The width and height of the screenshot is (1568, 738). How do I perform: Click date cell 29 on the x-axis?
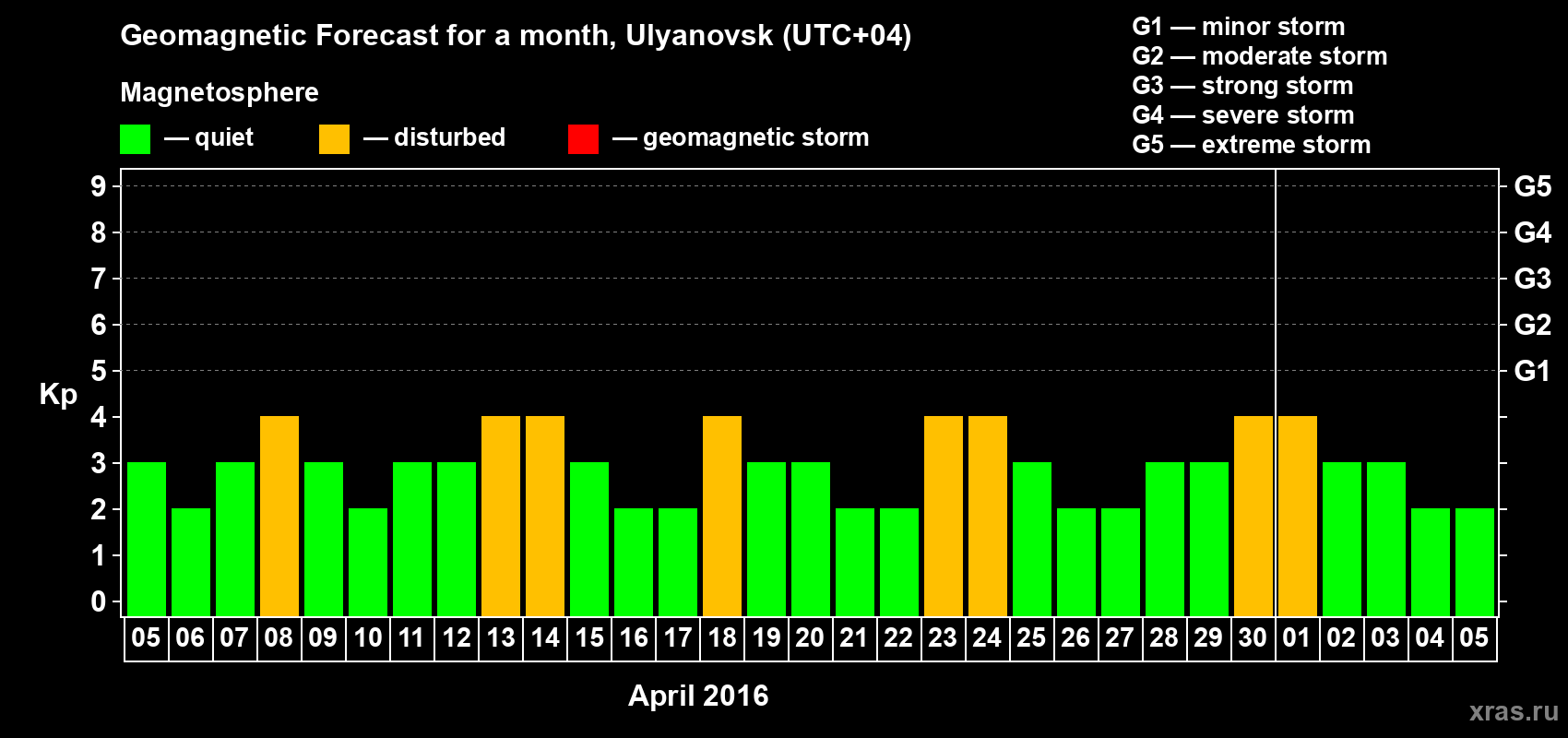click(1209, 638)
